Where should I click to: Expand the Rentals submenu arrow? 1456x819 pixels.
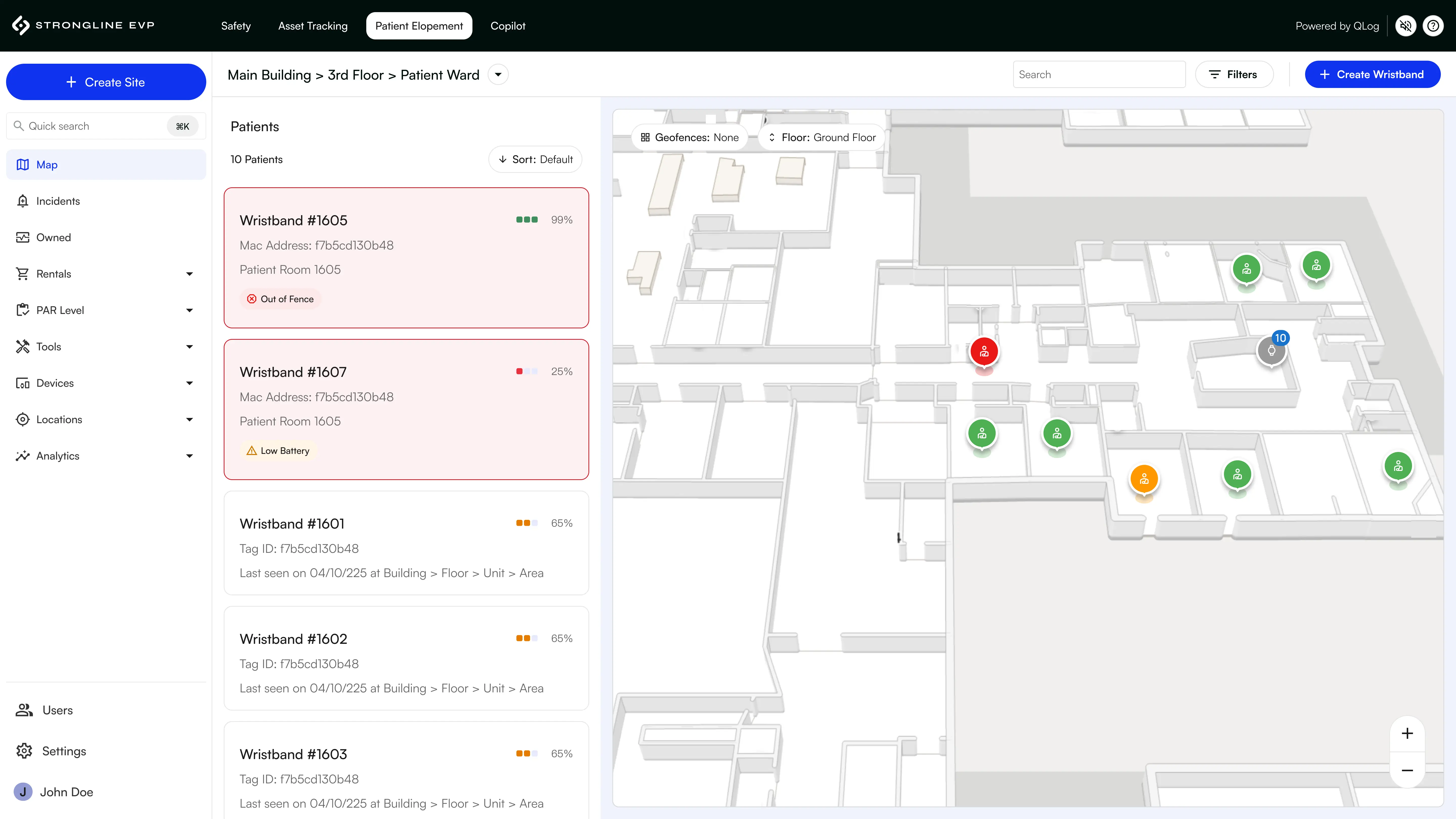click(x=189, y=274)
